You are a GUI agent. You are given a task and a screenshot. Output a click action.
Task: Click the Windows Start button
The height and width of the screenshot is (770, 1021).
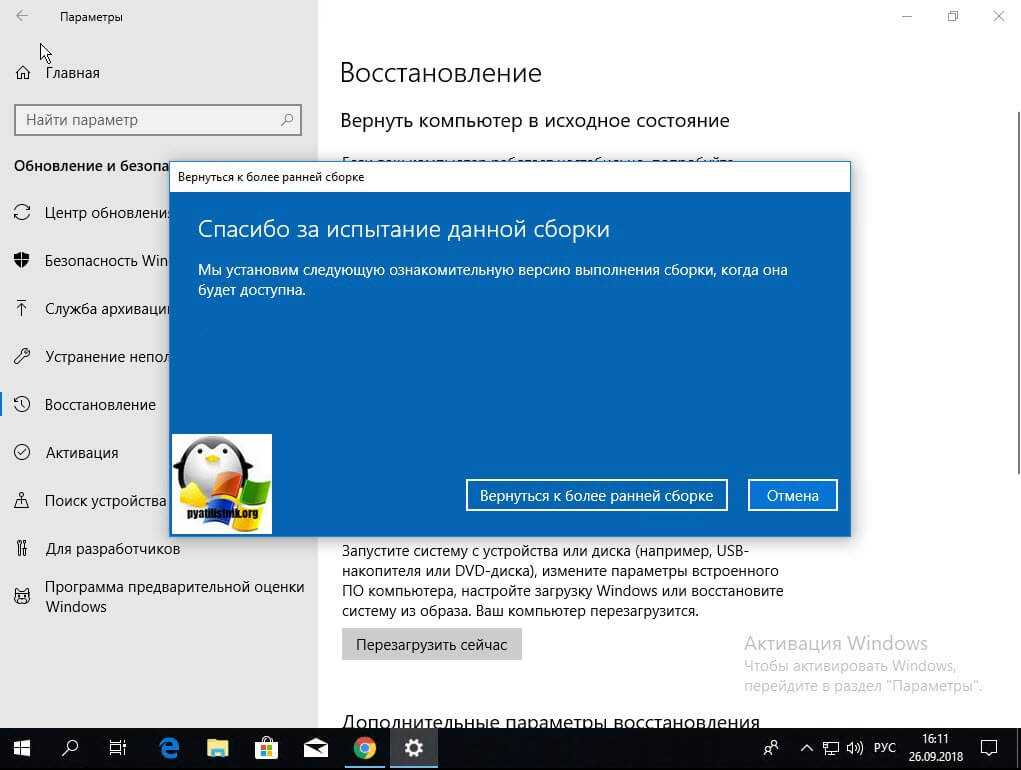tap(22, 747)
